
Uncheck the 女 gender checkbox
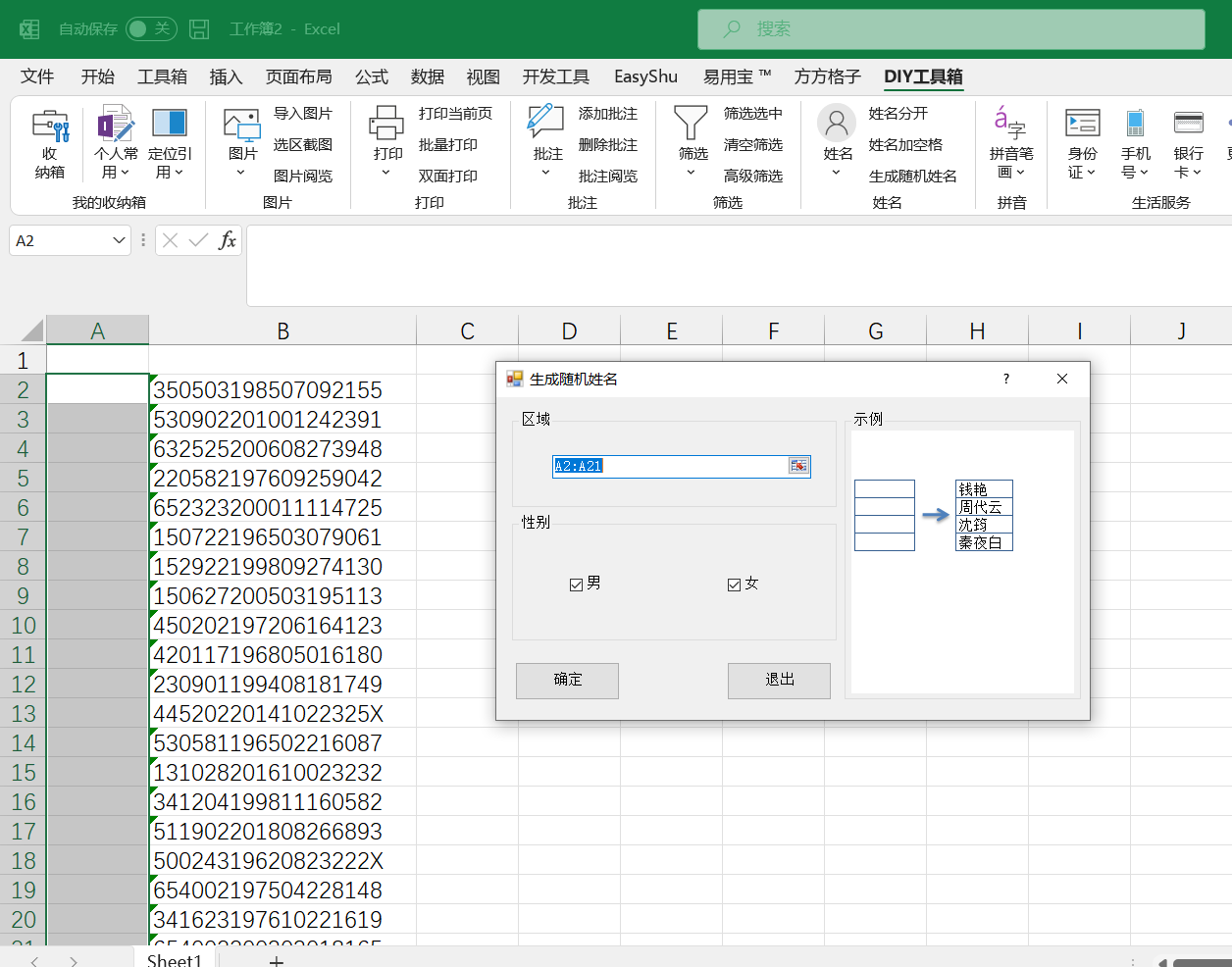734,585
